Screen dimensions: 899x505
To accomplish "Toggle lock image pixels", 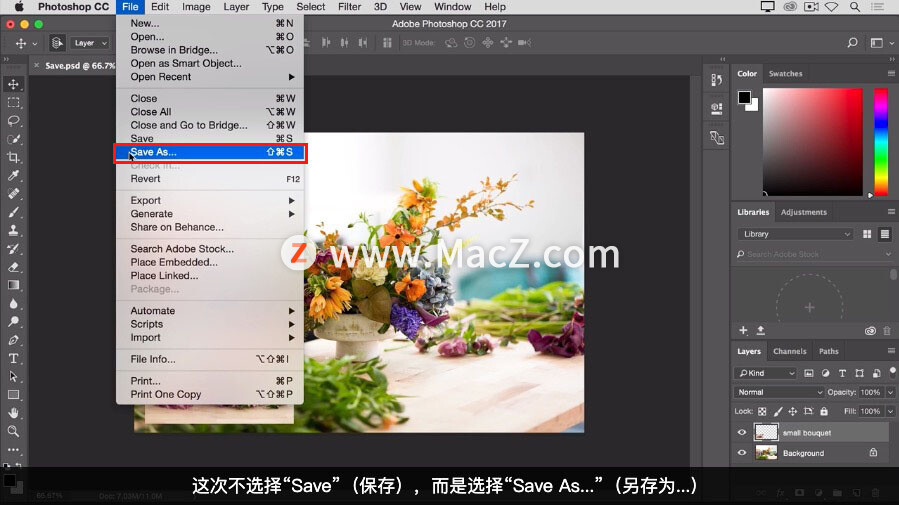I will pos(777,412).
